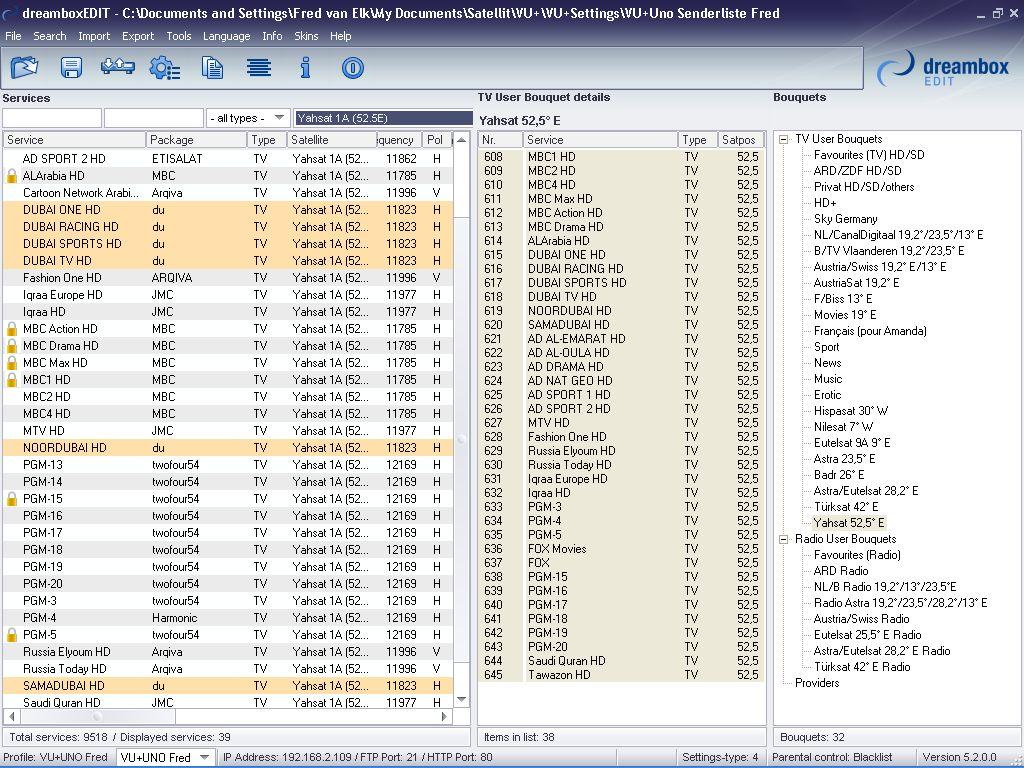Open the Export menu
Viewport: 1024px width, 768px height.
tap(138, 36)
